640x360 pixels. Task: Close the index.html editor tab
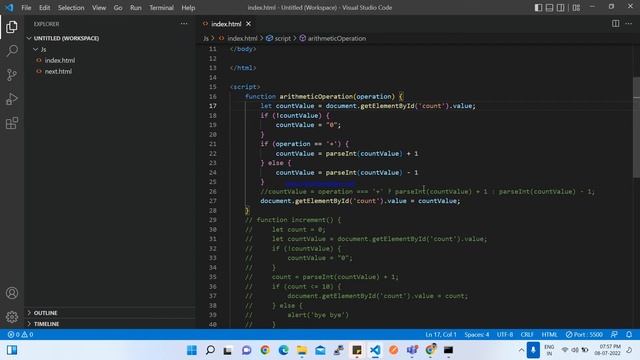coord(248,24)
